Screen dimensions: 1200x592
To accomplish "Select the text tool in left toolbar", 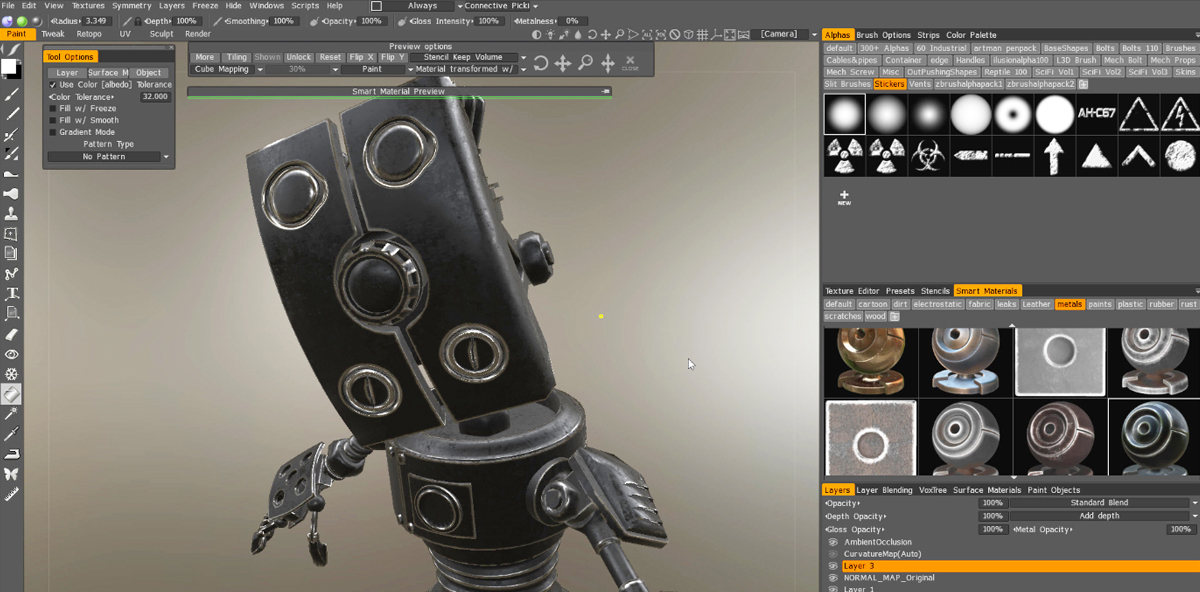I will tap(12, 293).
